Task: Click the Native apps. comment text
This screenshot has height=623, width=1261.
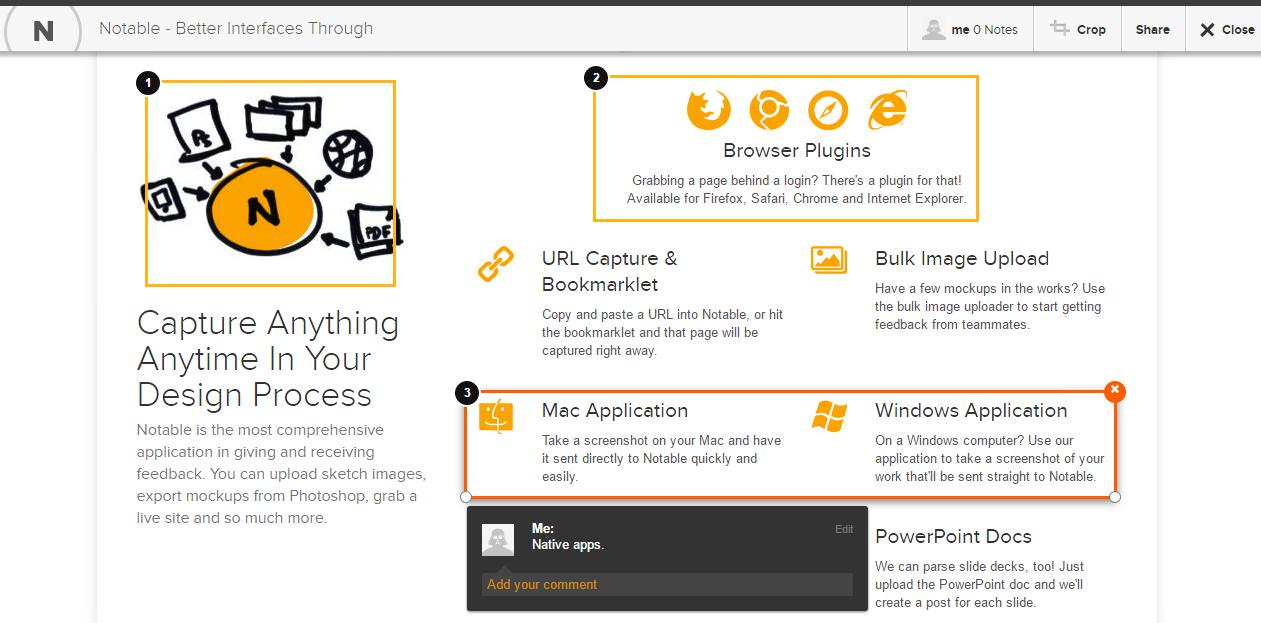Action: [x=568, y=545]
